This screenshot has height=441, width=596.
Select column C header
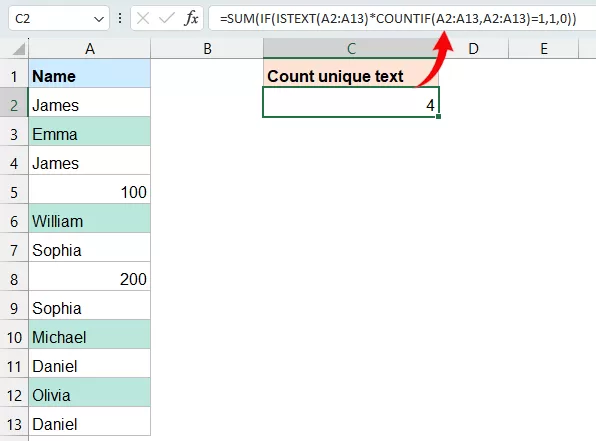pyautogui.click(x=351, y=49)
